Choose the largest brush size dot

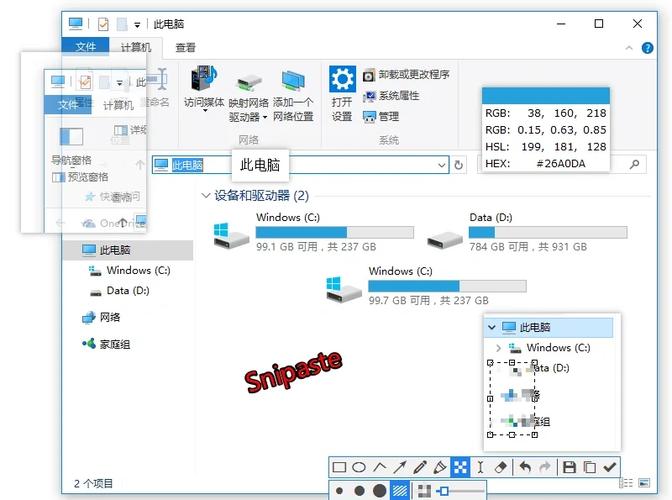coord(379,491)
